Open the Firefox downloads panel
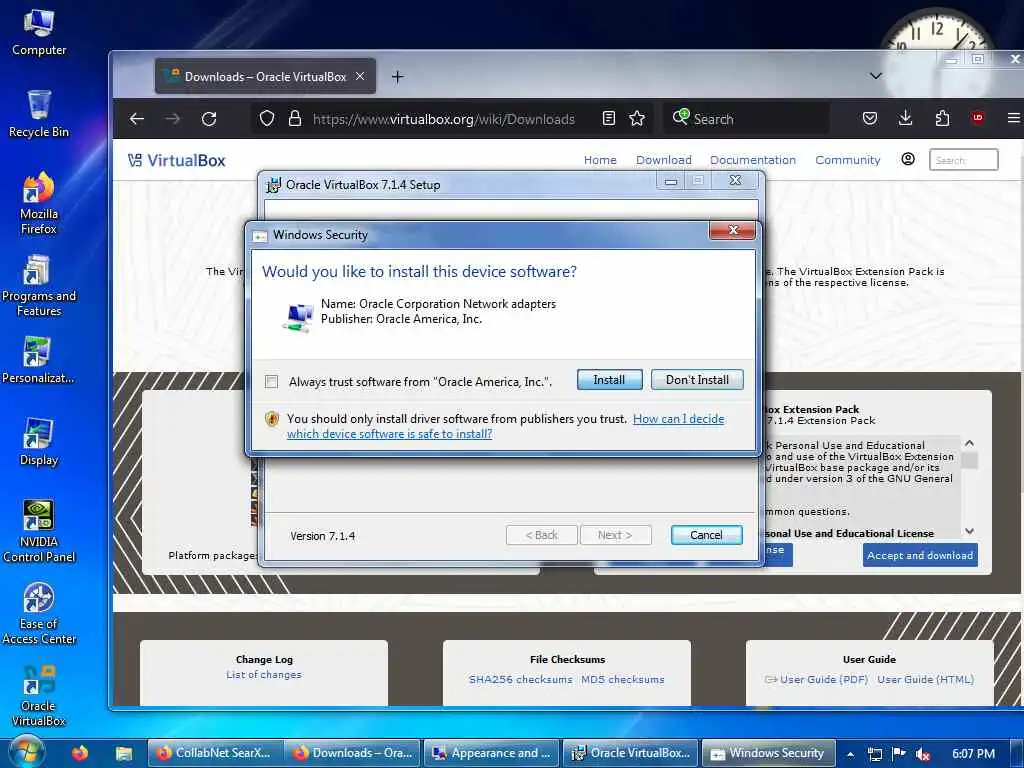Viewport: 1024px width, 768px height. (905, 118)
